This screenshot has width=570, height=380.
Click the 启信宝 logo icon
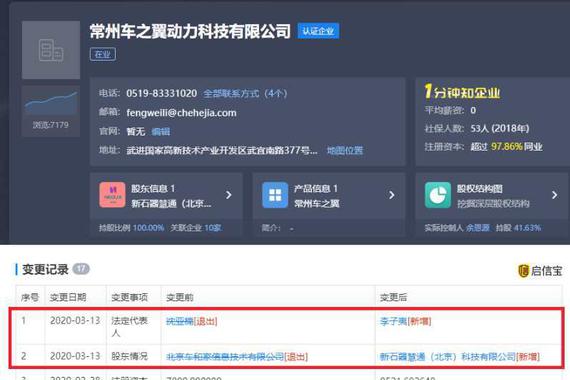523,271
